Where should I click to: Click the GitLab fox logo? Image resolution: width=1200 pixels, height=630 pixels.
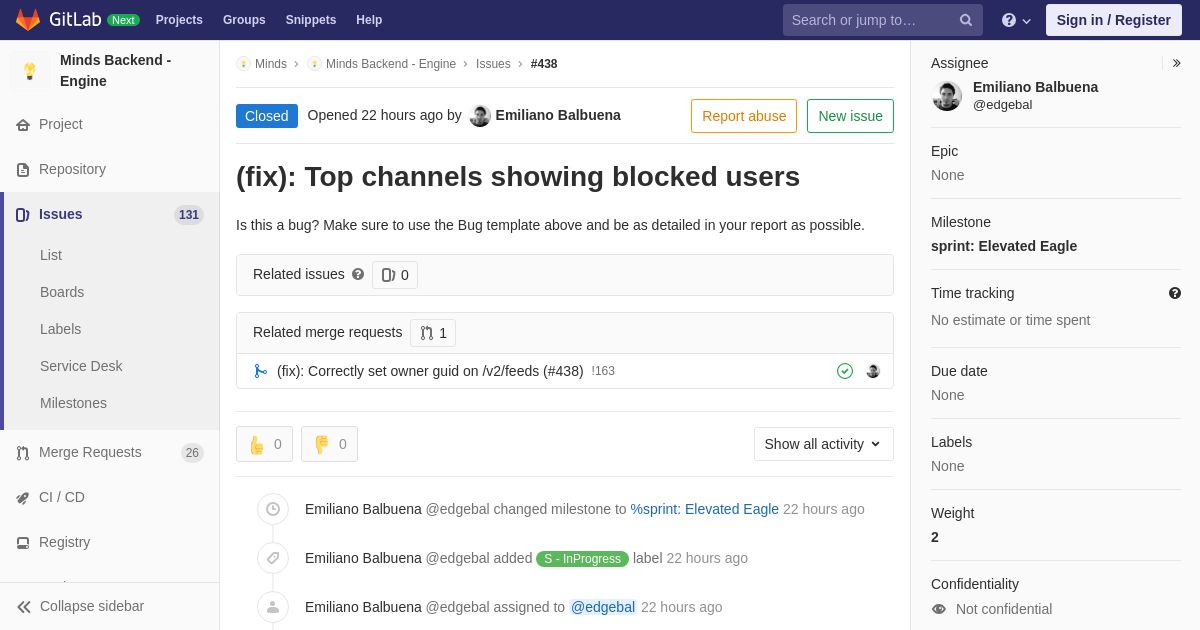point(28,20)
